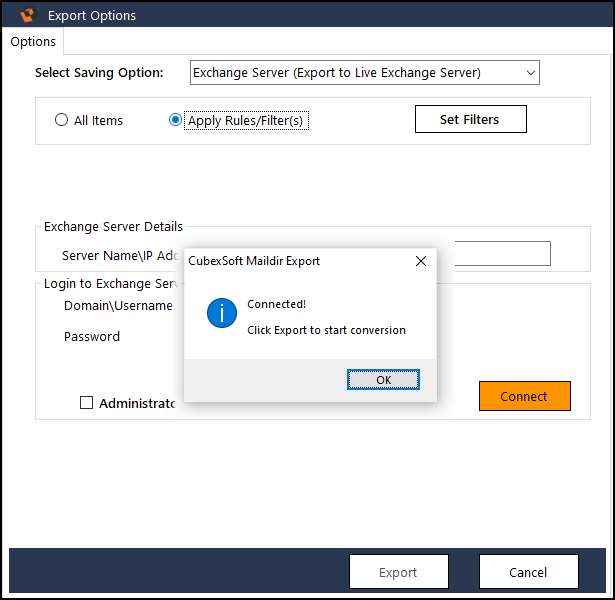
Task: Click the 'Connected!' message text
Action: tap(277, 304)
